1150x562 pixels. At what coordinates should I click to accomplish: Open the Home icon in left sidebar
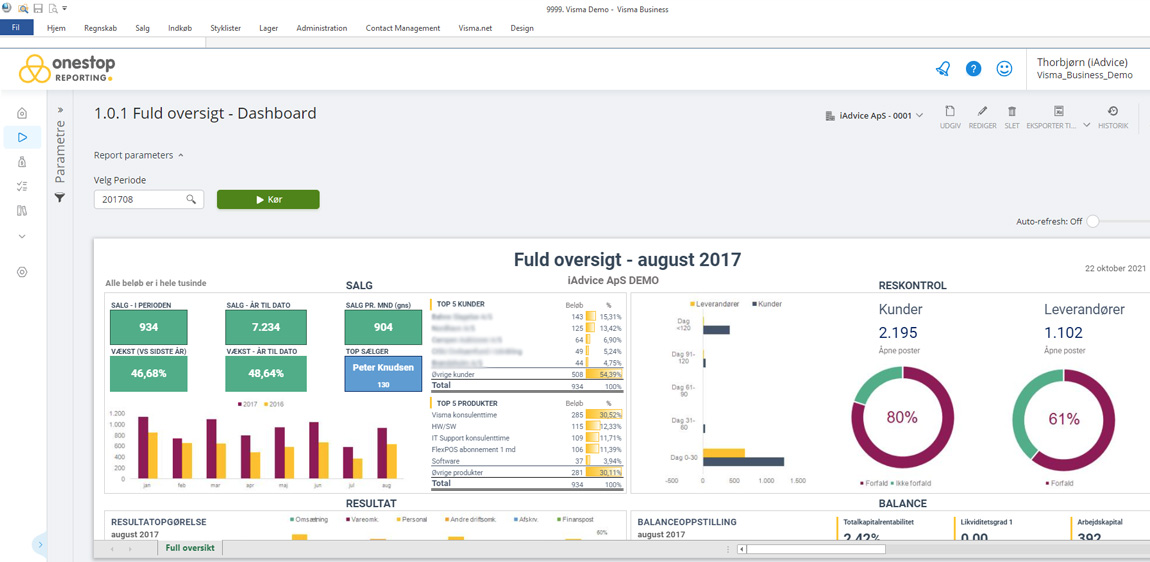click(22, 113)
